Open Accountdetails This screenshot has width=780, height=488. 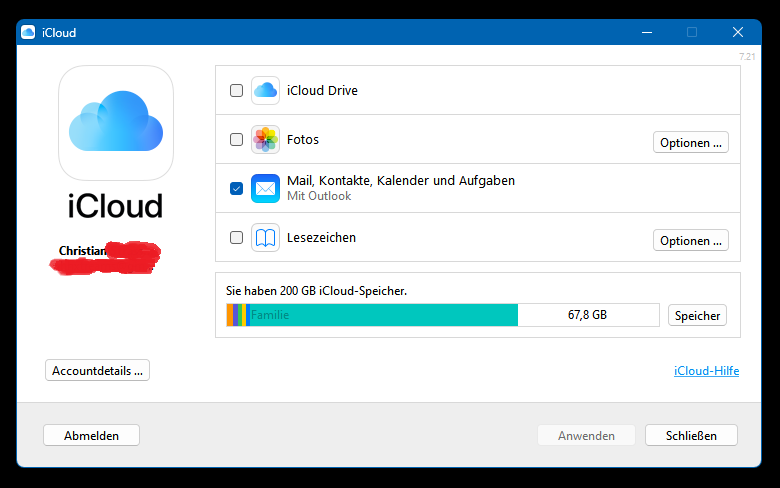[x=98, y=371]
